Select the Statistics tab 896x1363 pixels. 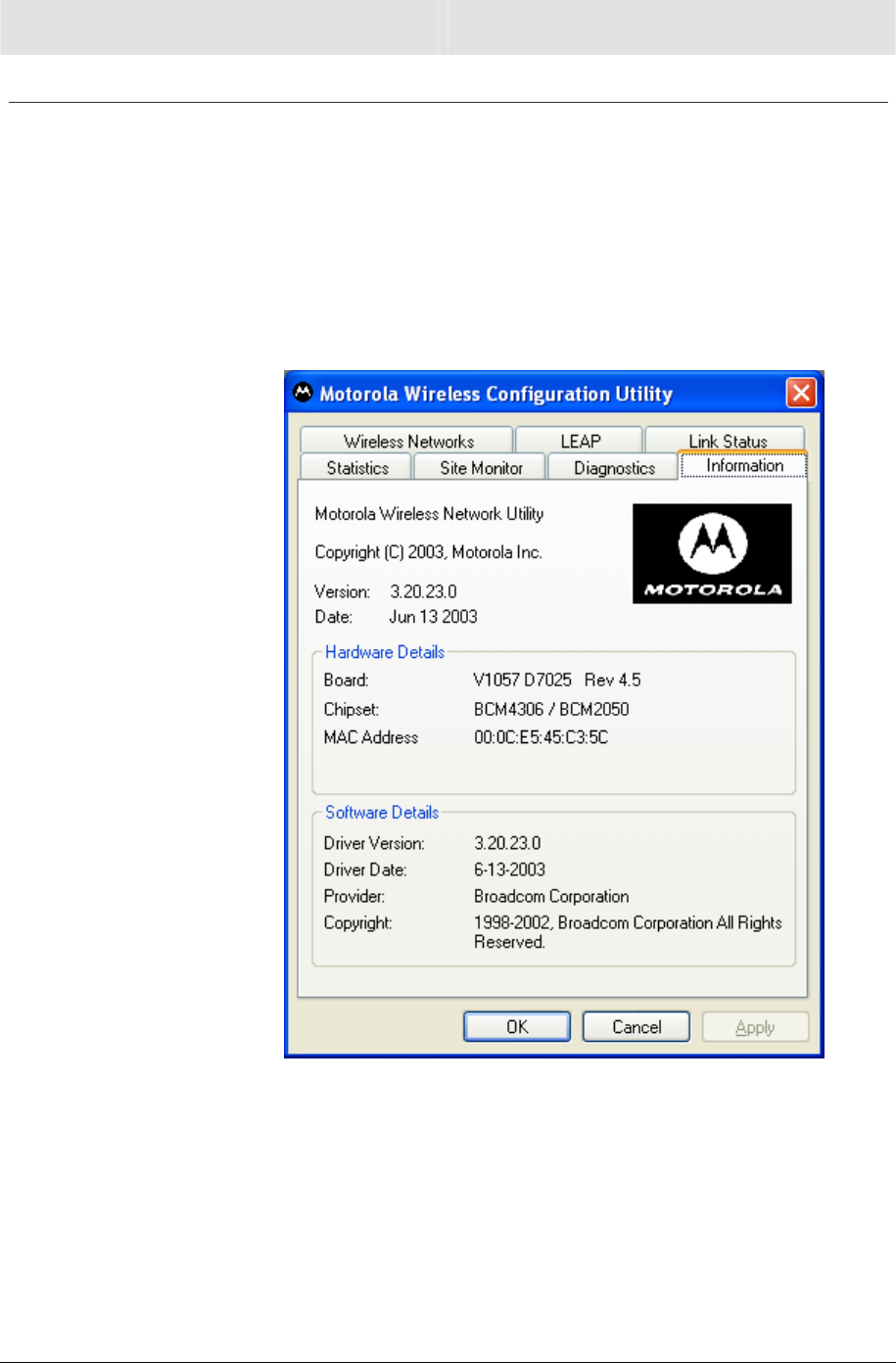pos(357,468)
